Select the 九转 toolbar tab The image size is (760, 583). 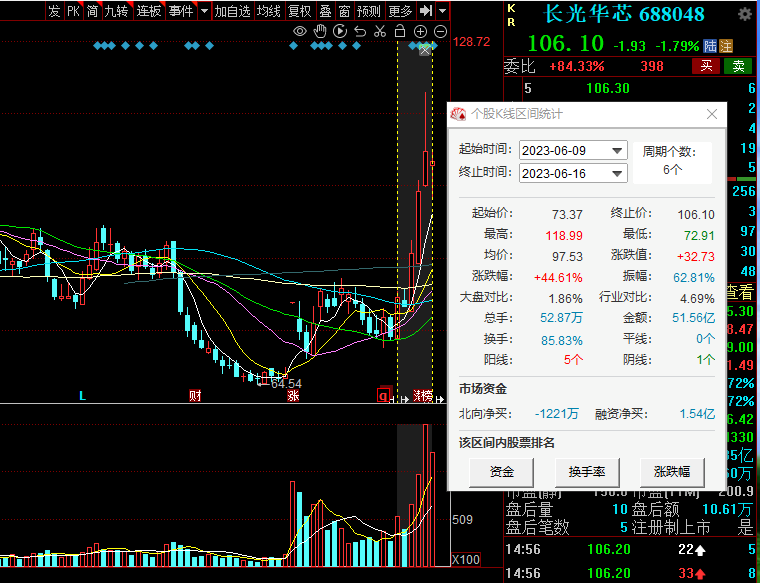point(117,11)
